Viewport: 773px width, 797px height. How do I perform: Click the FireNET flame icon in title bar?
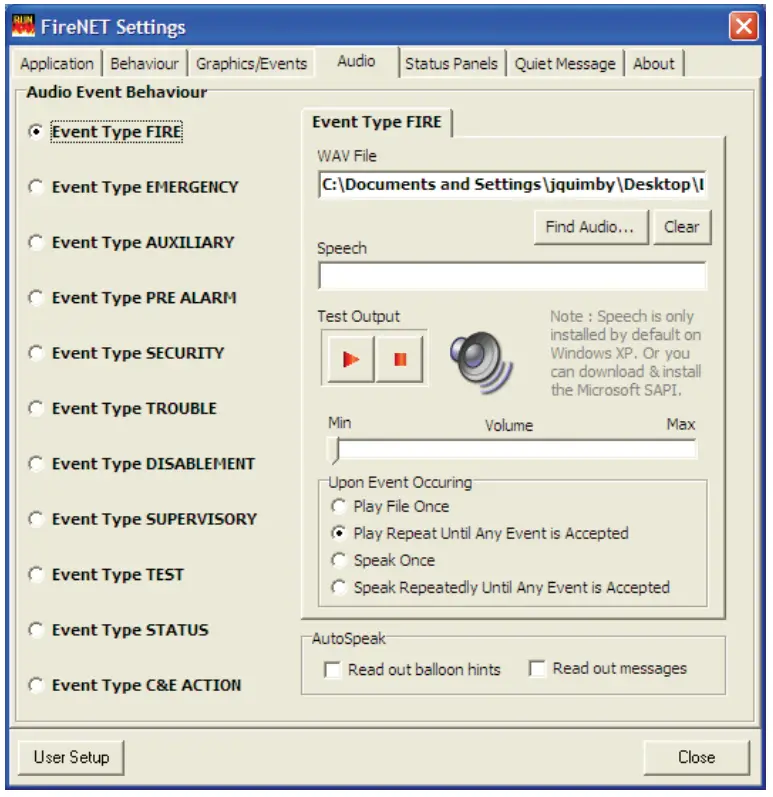click(x=23, y=25)
